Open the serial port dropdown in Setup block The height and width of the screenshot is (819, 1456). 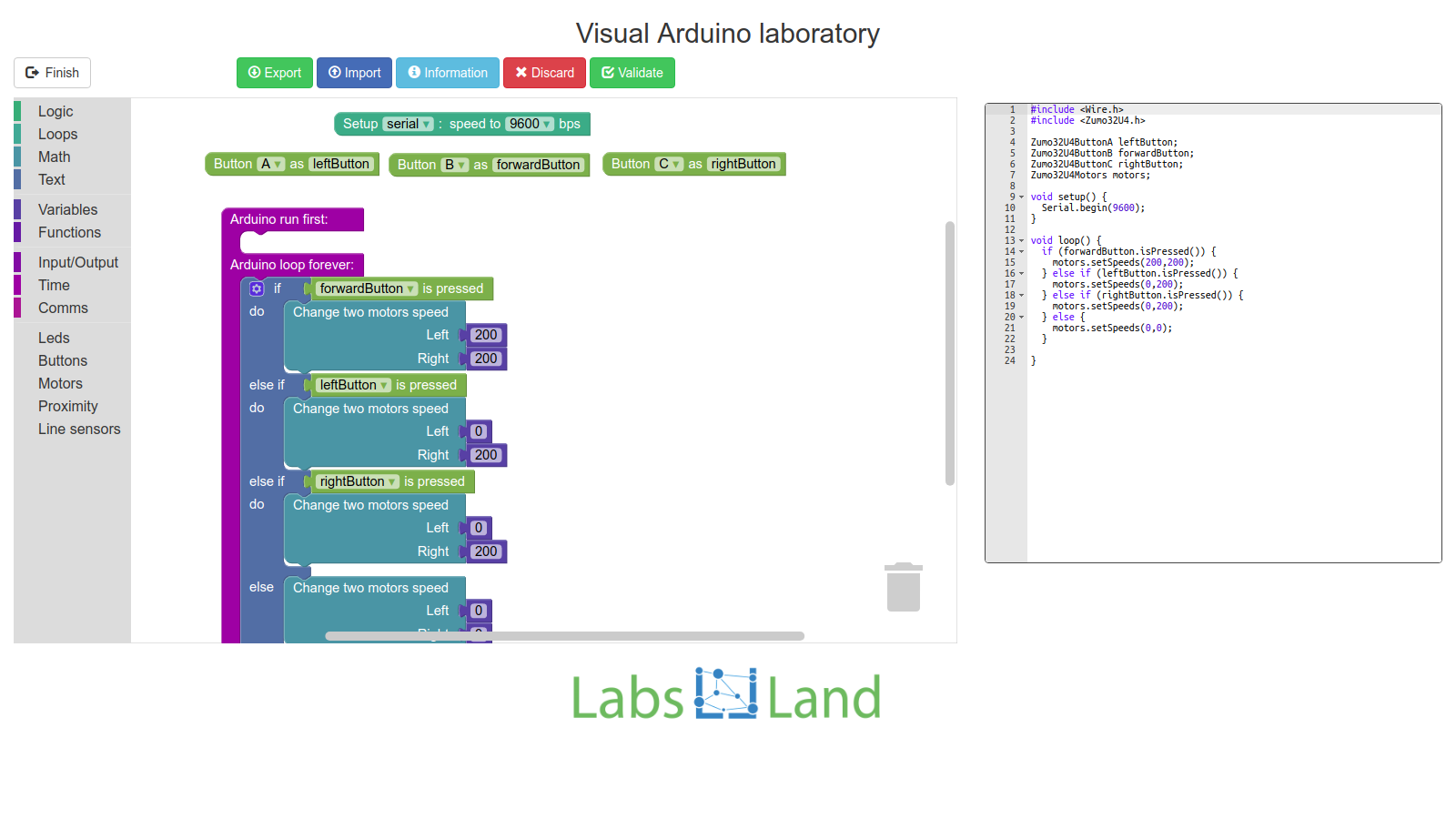pyautogui.click(x=408, y=124)
